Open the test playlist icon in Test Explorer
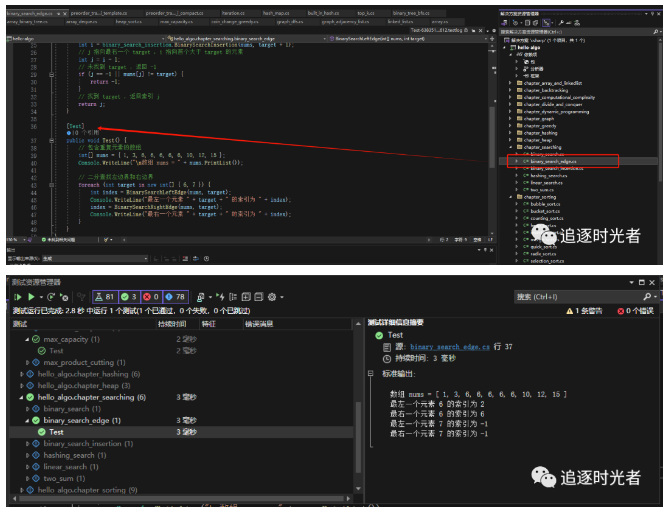The height and width of the screenshot is (510, 668). [201, 297]
